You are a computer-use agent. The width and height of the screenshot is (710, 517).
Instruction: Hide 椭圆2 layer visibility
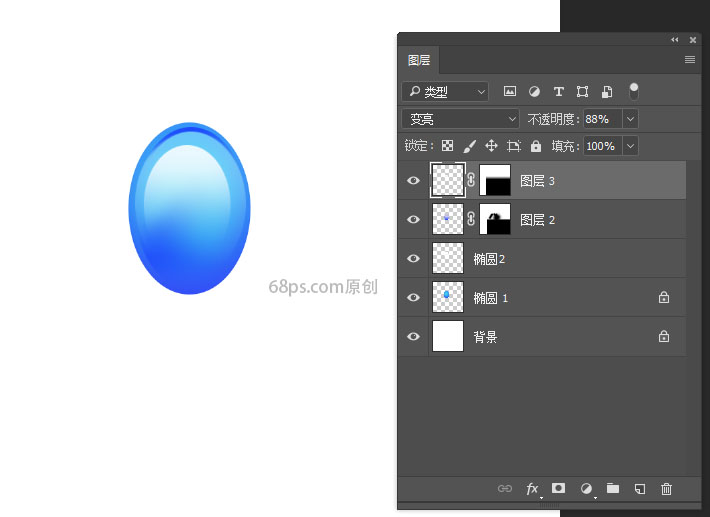413,258
